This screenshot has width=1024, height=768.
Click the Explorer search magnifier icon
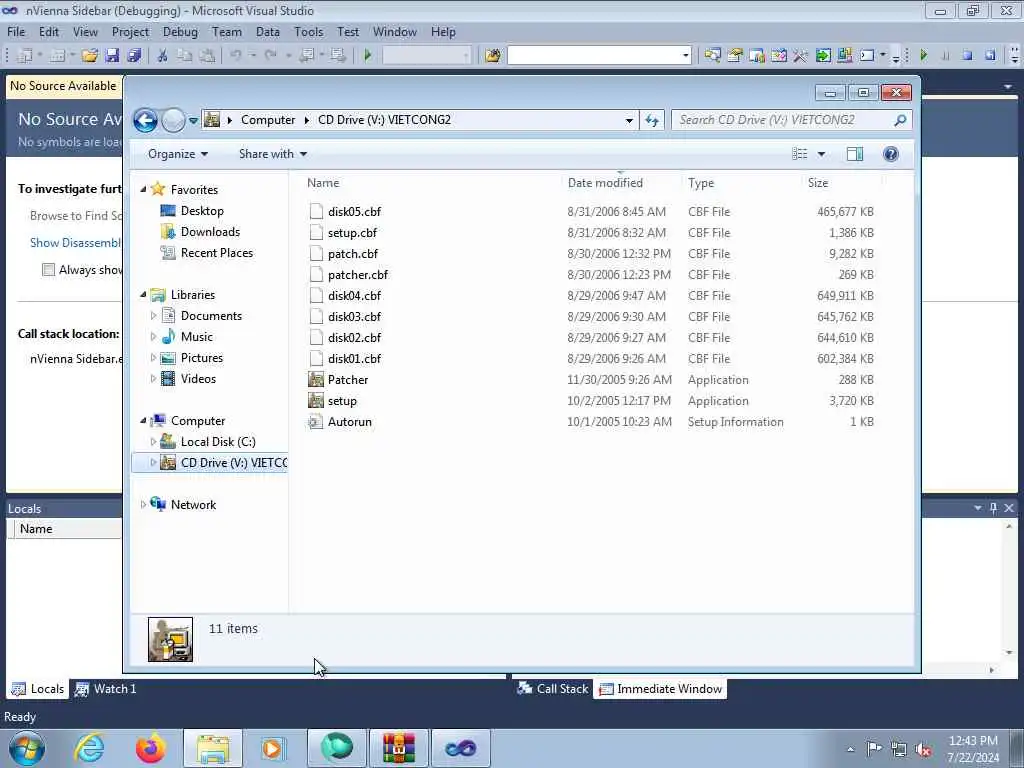click(x=900, y=120)
